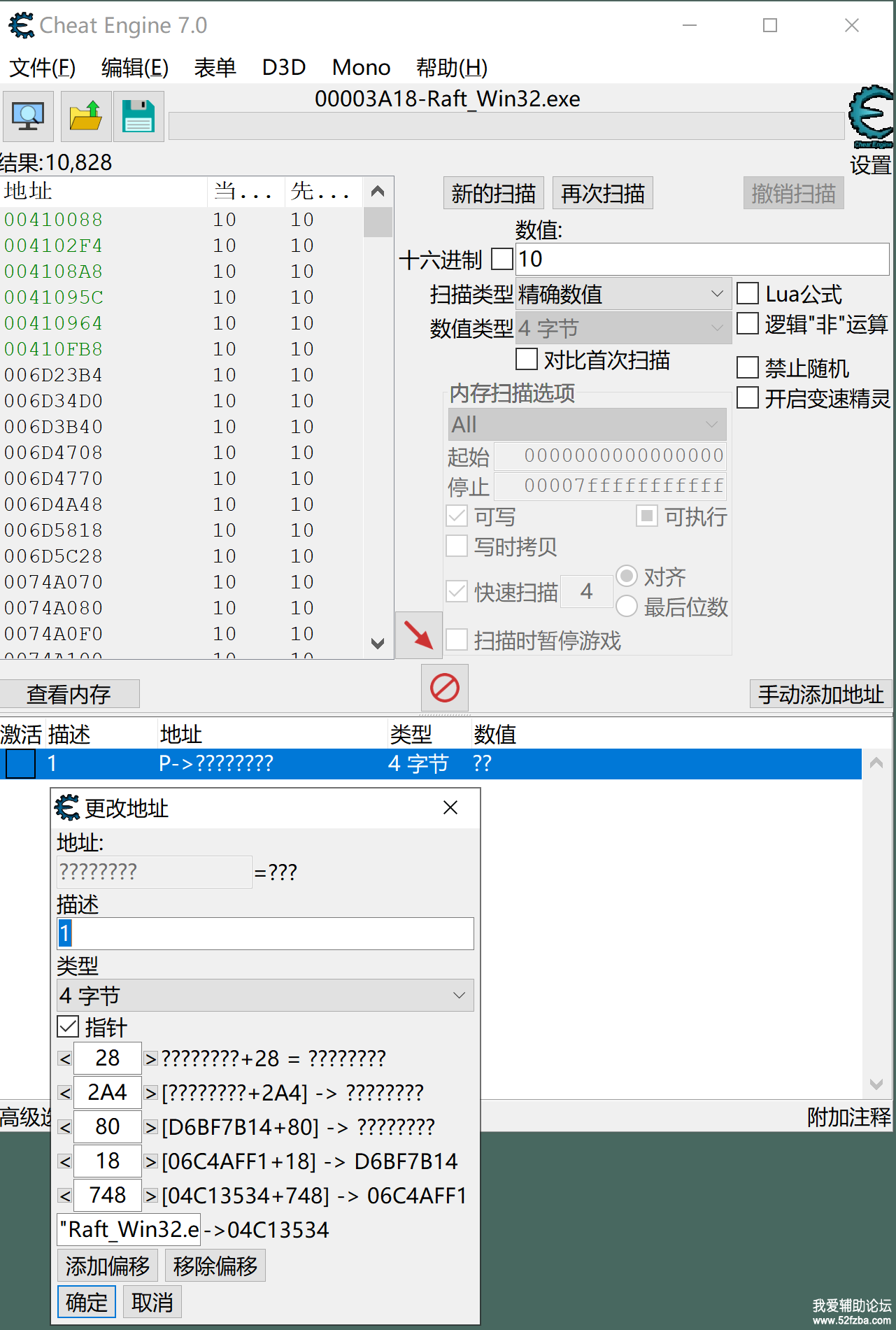Viewport: 896px width, 1330px height.
Task: Toggle the activate box for entry 1
Action: (20, 763)
